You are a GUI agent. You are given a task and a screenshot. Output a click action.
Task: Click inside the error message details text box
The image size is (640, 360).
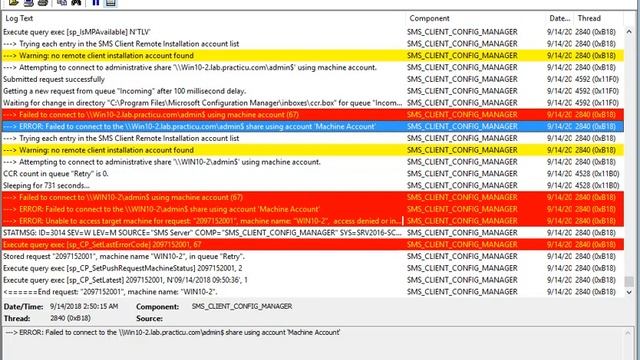pyautogui.click(x=313, y=343)
